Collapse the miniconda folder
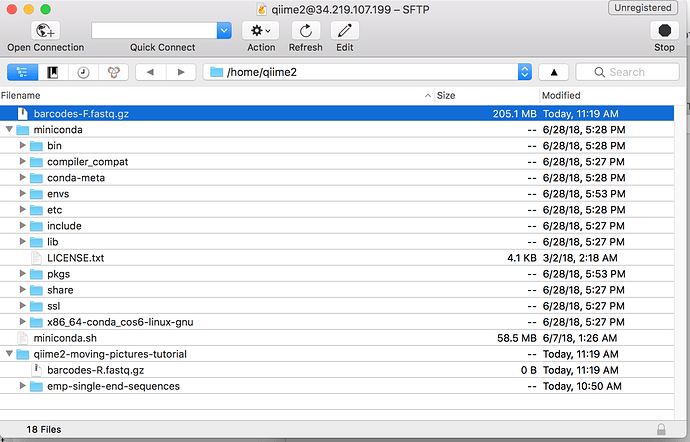 10,130
